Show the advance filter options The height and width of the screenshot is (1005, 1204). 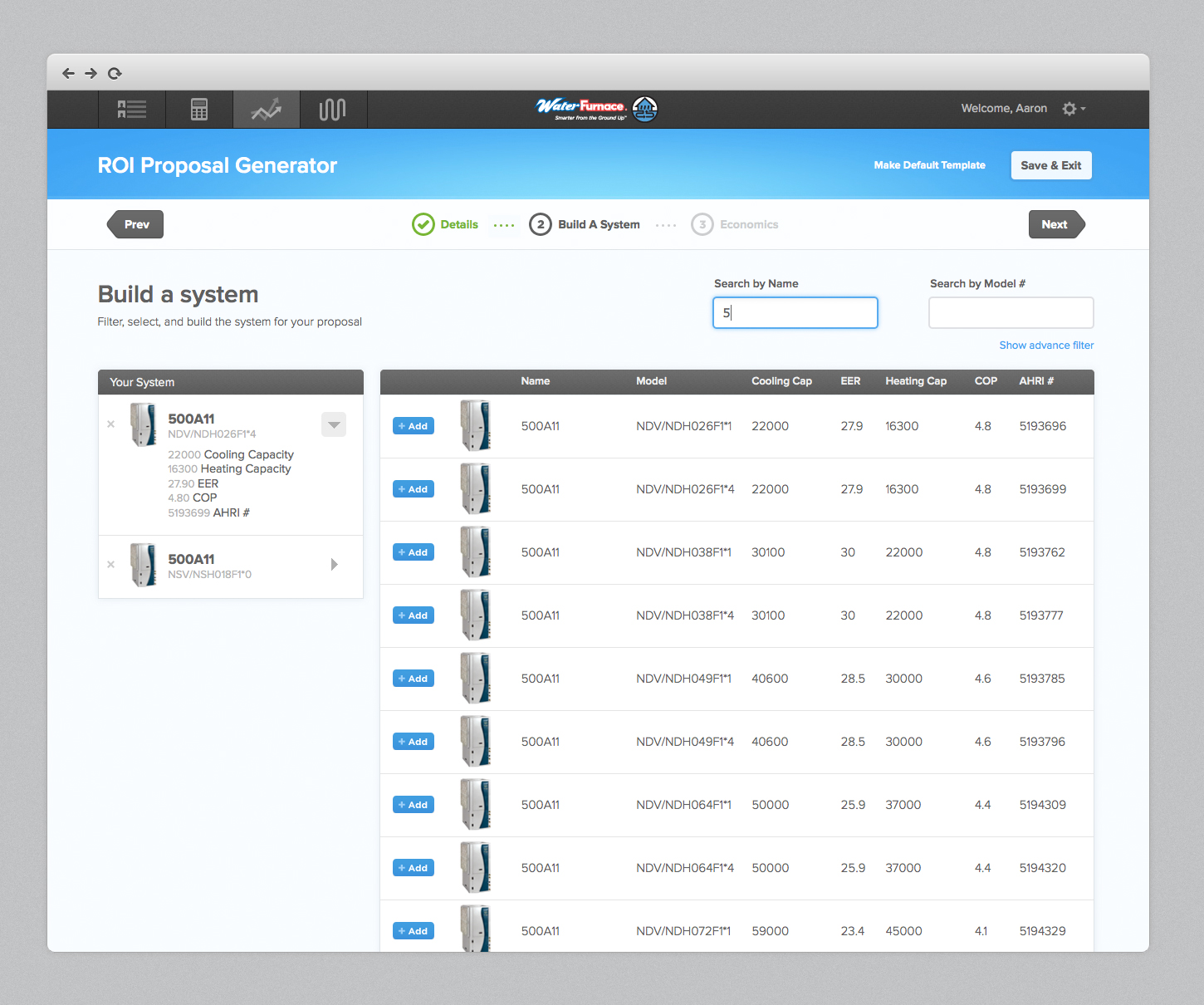click(1046, 346)
